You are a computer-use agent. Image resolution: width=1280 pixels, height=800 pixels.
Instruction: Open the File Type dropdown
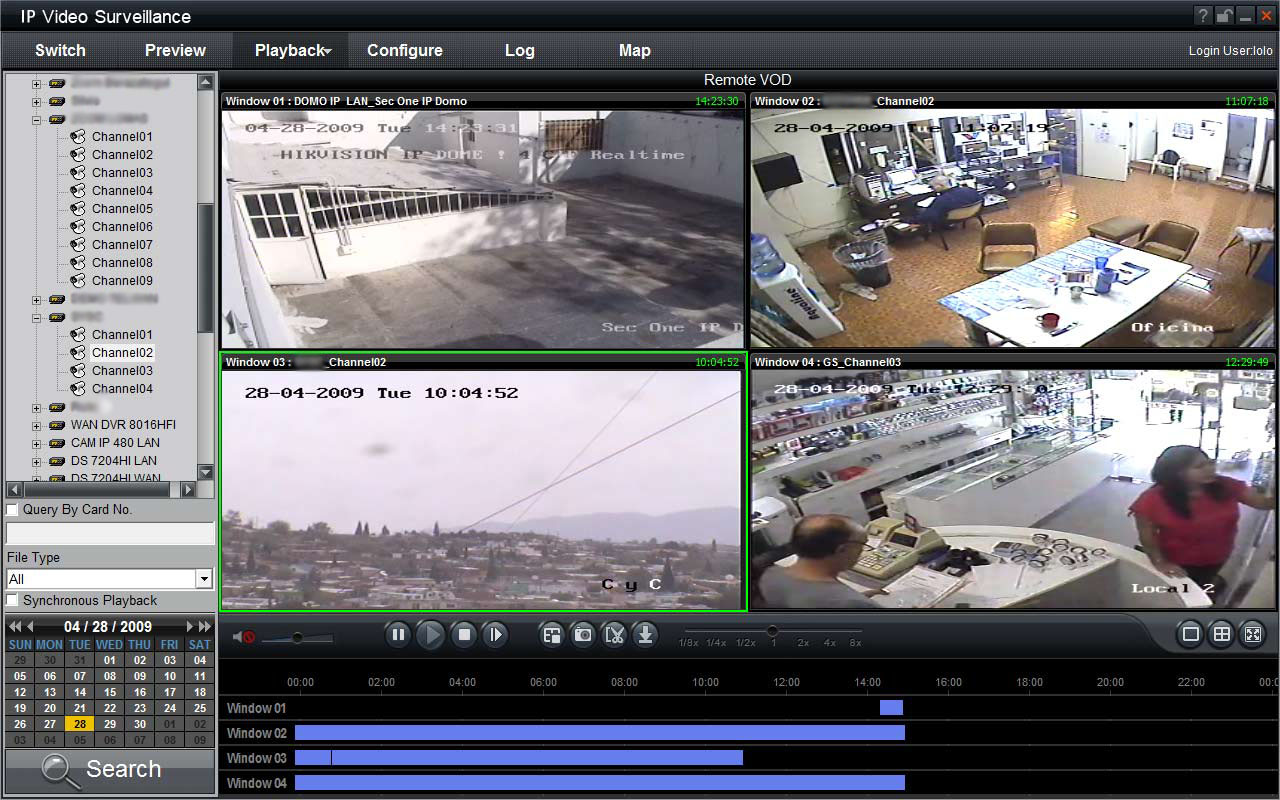(x=204, y=579)
